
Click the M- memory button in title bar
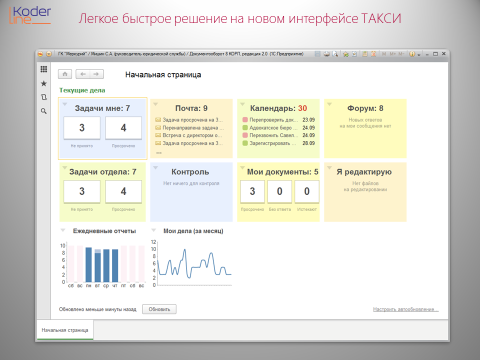(401, 54)
